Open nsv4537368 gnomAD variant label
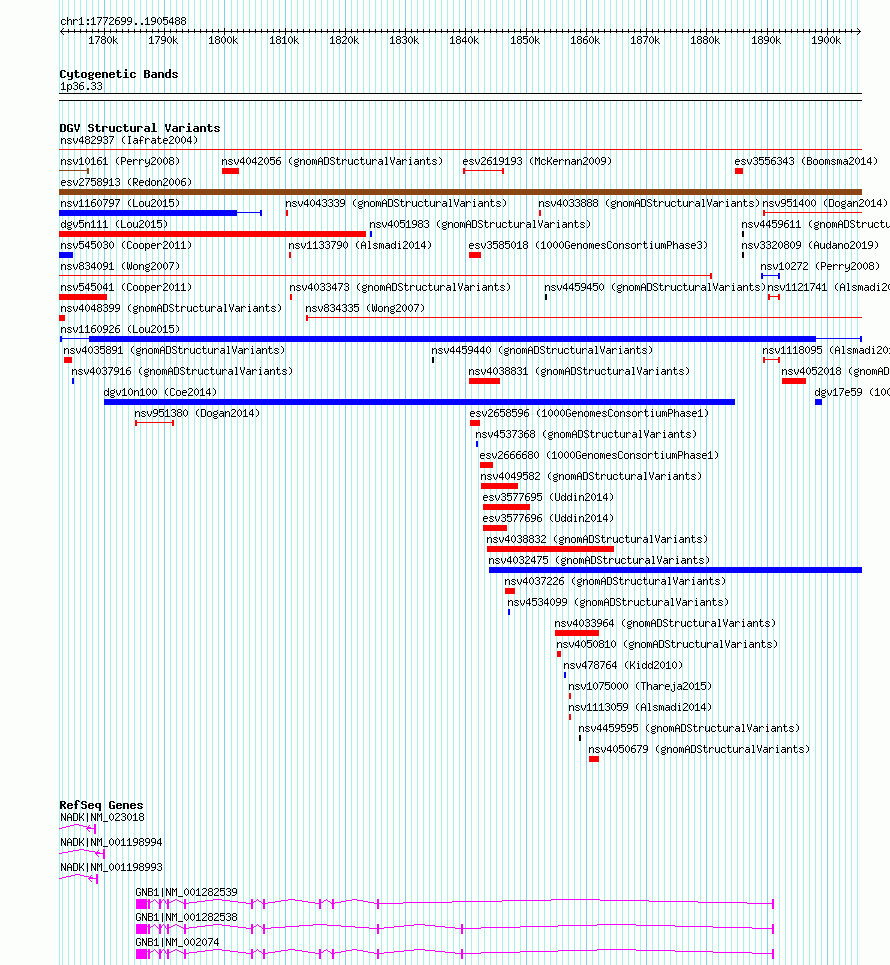The height and width of the screenshot is (965, 890). (x=587, y=434)
